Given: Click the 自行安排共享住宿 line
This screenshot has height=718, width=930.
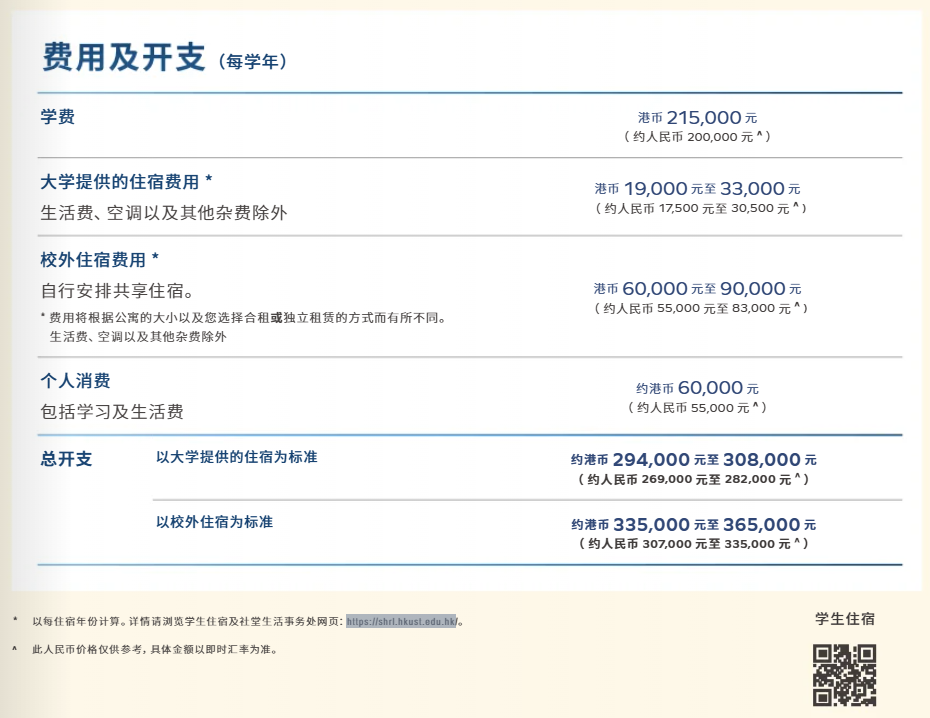Looking at the screenshot, I should pyautogui.click(x=117, y=291).
